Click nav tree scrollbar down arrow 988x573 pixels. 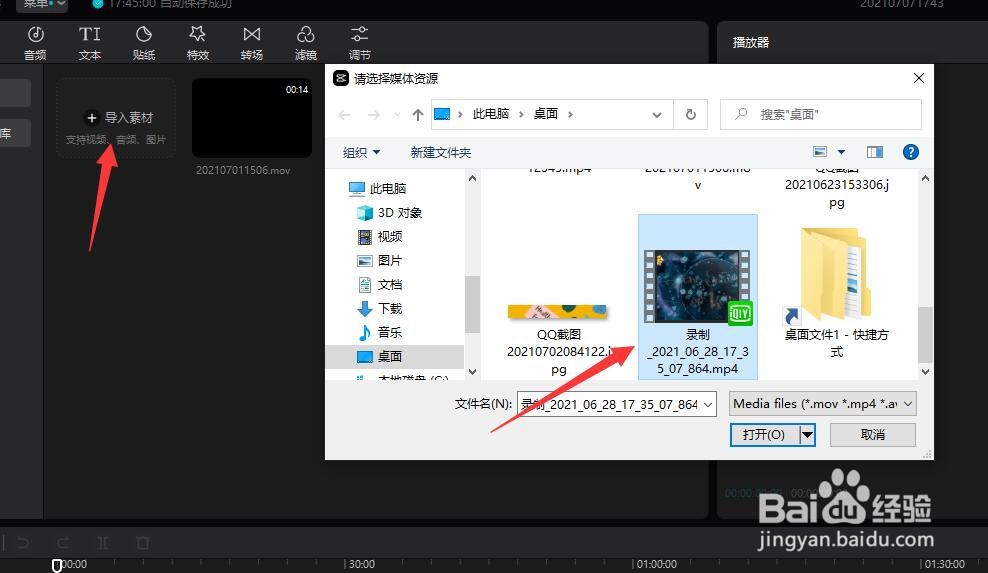473,372
